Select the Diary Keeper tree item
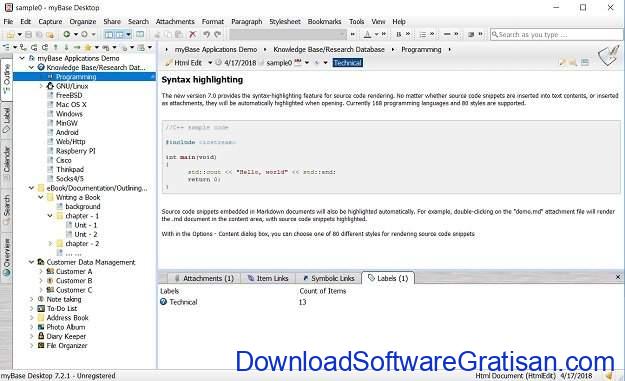Image resolution: width=625 pixels, height=381 pixels. point(66,336)
